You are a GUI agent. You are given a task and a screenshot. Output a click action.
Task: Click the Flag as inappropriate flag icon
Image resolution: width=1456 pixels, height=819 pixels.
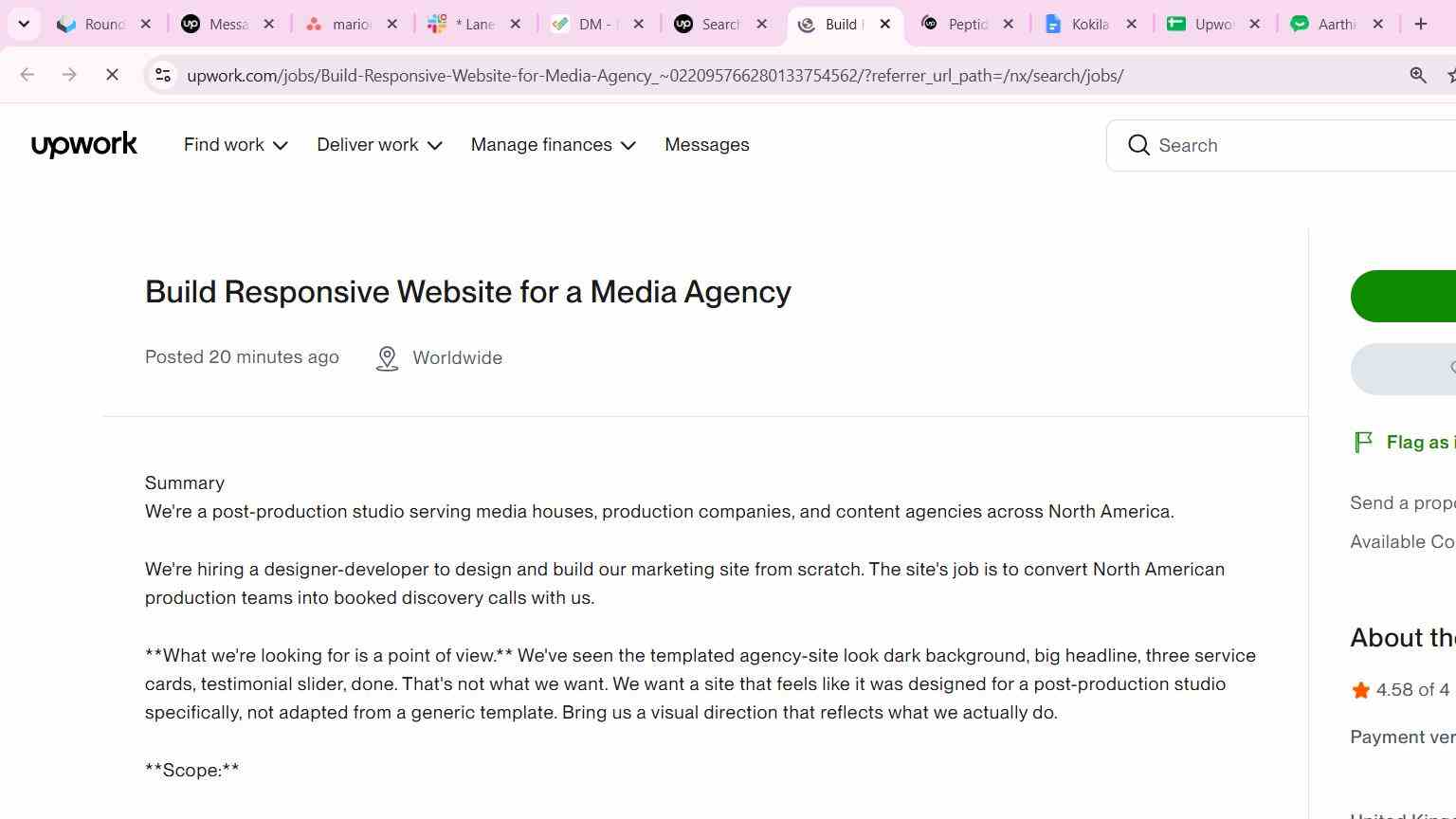1363,443
